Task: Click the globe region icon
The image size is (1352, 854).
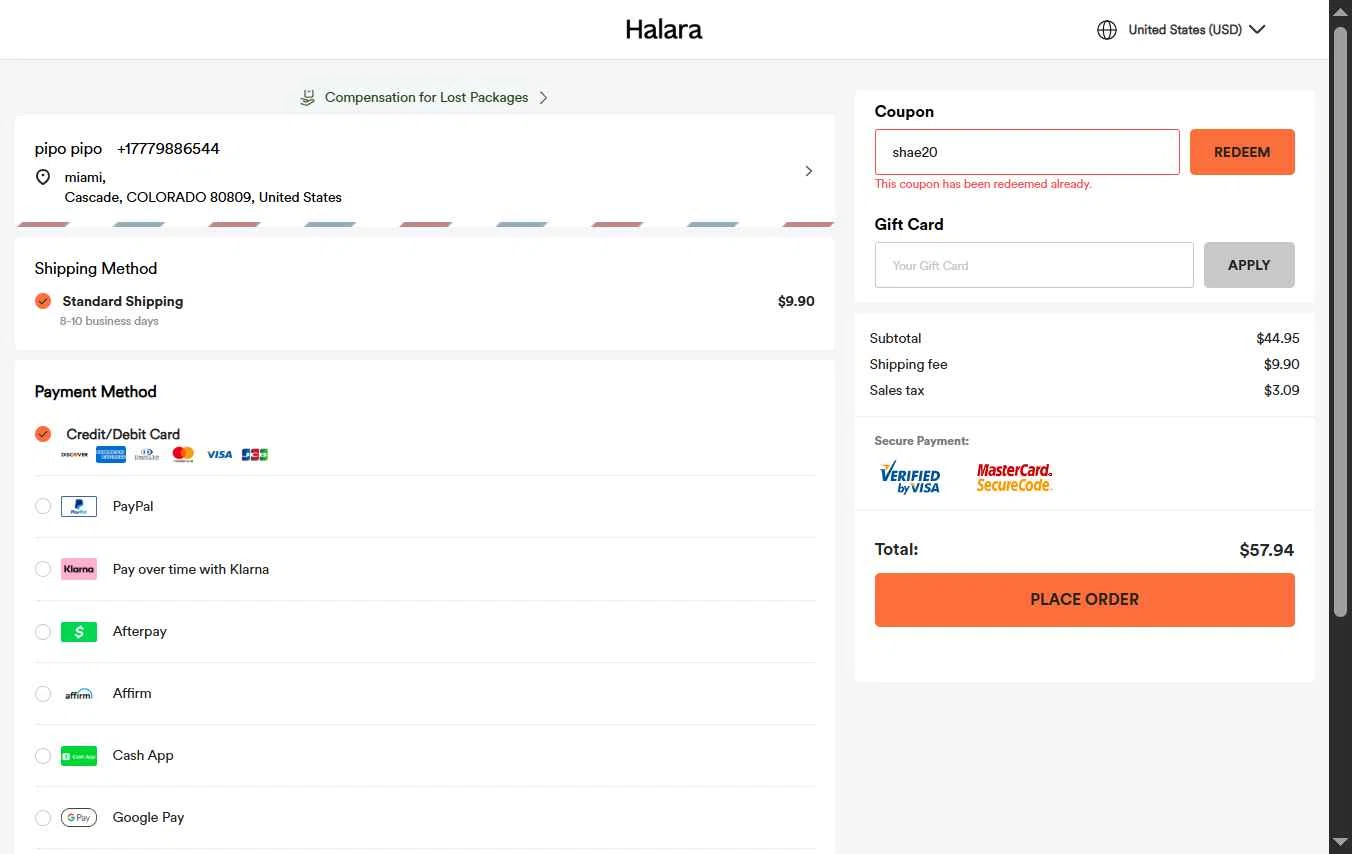Action: pyautogui.click(x=1107, y=30)
